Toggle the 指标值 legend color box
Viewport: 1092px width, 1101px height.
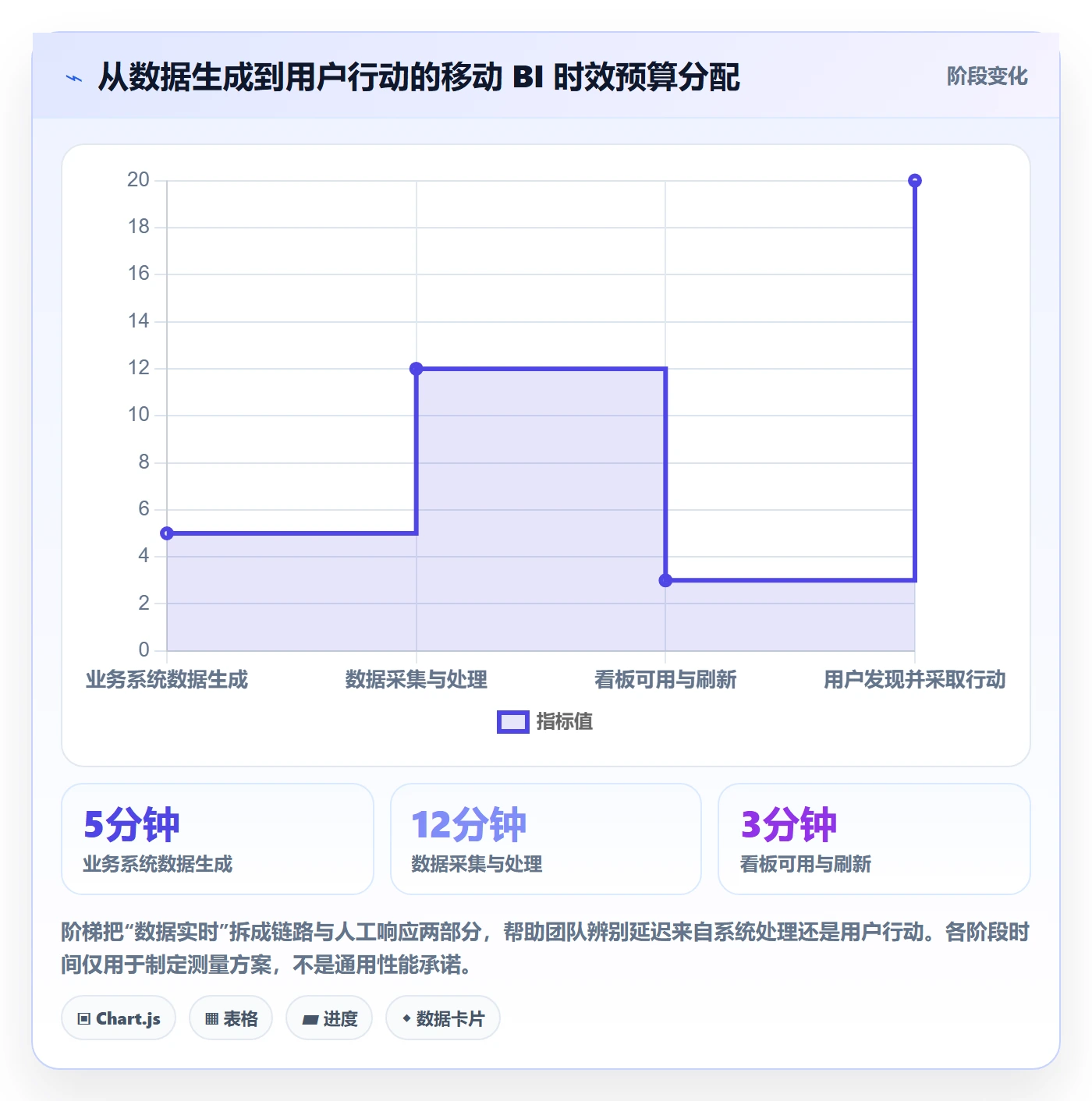click(513, 722)
